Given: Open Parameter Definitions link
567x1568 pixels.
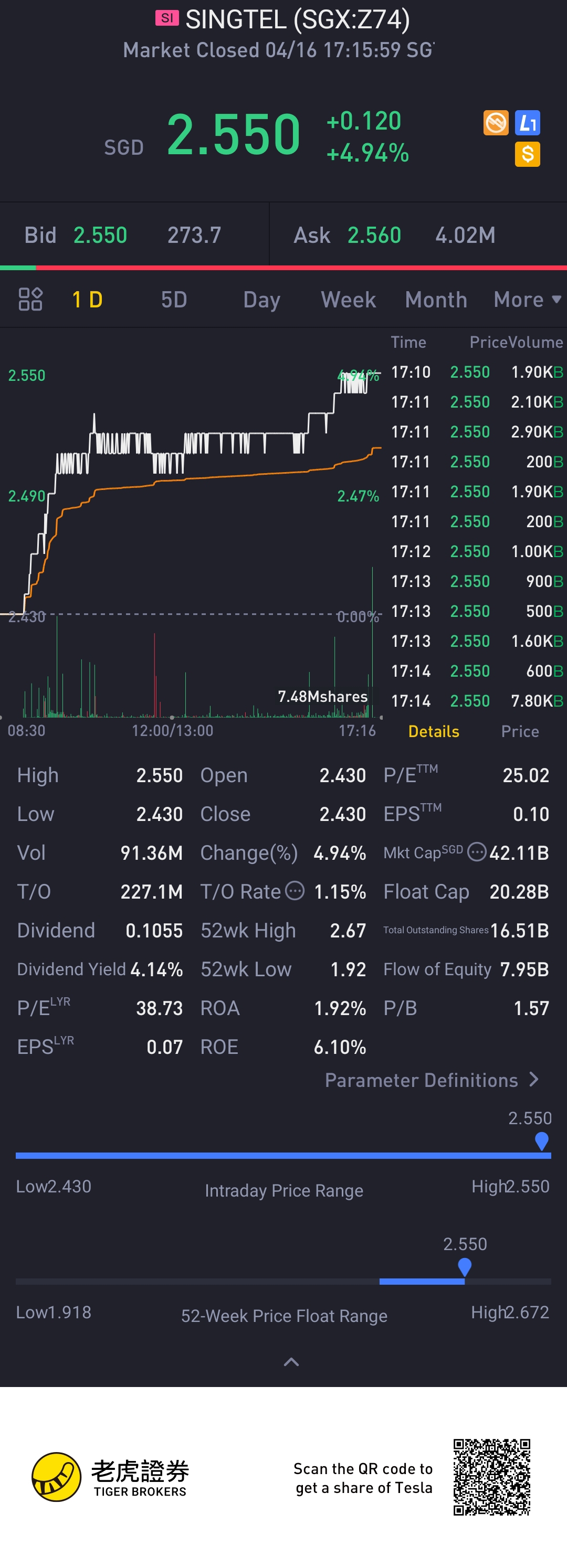Looking at the screenshot, I should 432,1081.
